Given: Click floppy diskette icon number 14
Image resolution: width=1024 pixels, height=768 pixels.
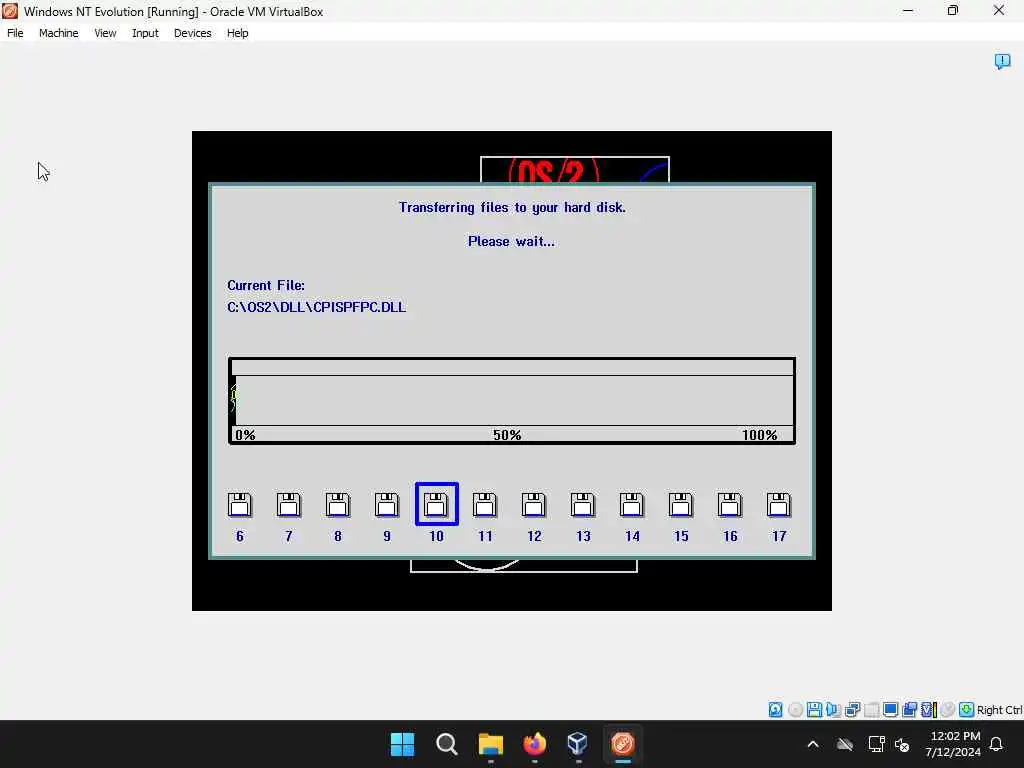Looking at the screenshot, I should [632, 505].
